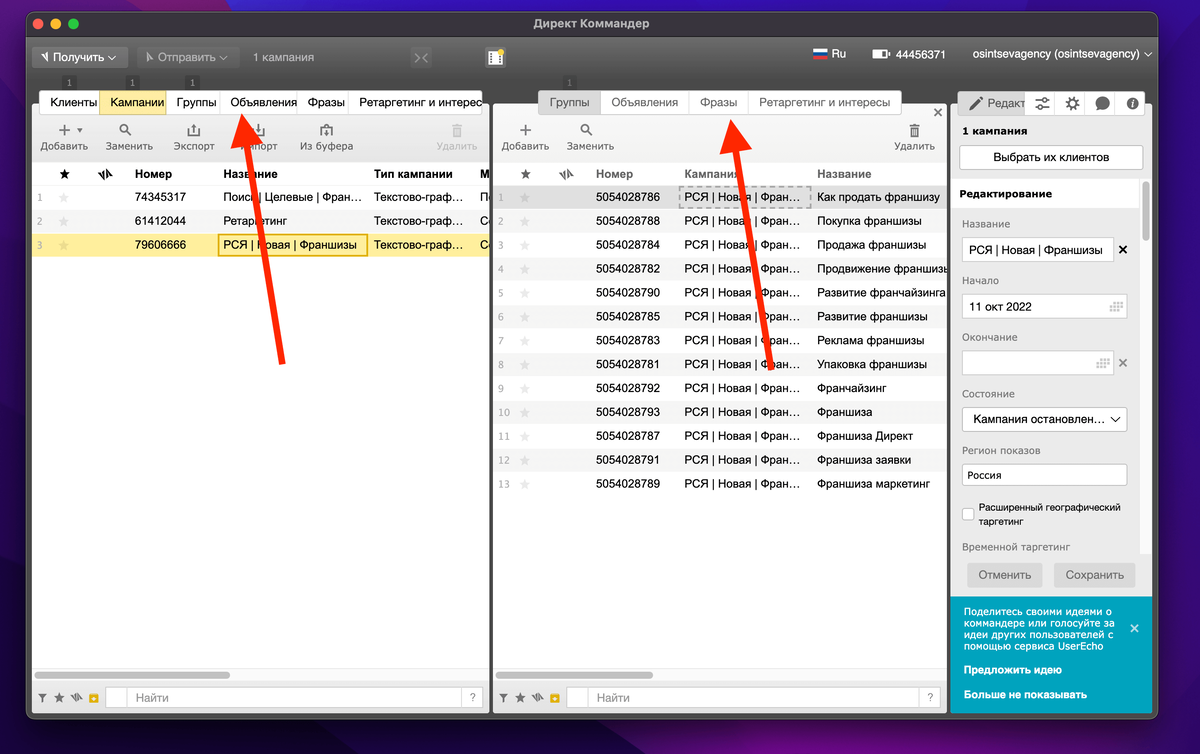The width and height of the screenshot is (1200, 754).
Task: Star the Франшиза маркетинг group row
Action: coord(525,484)
